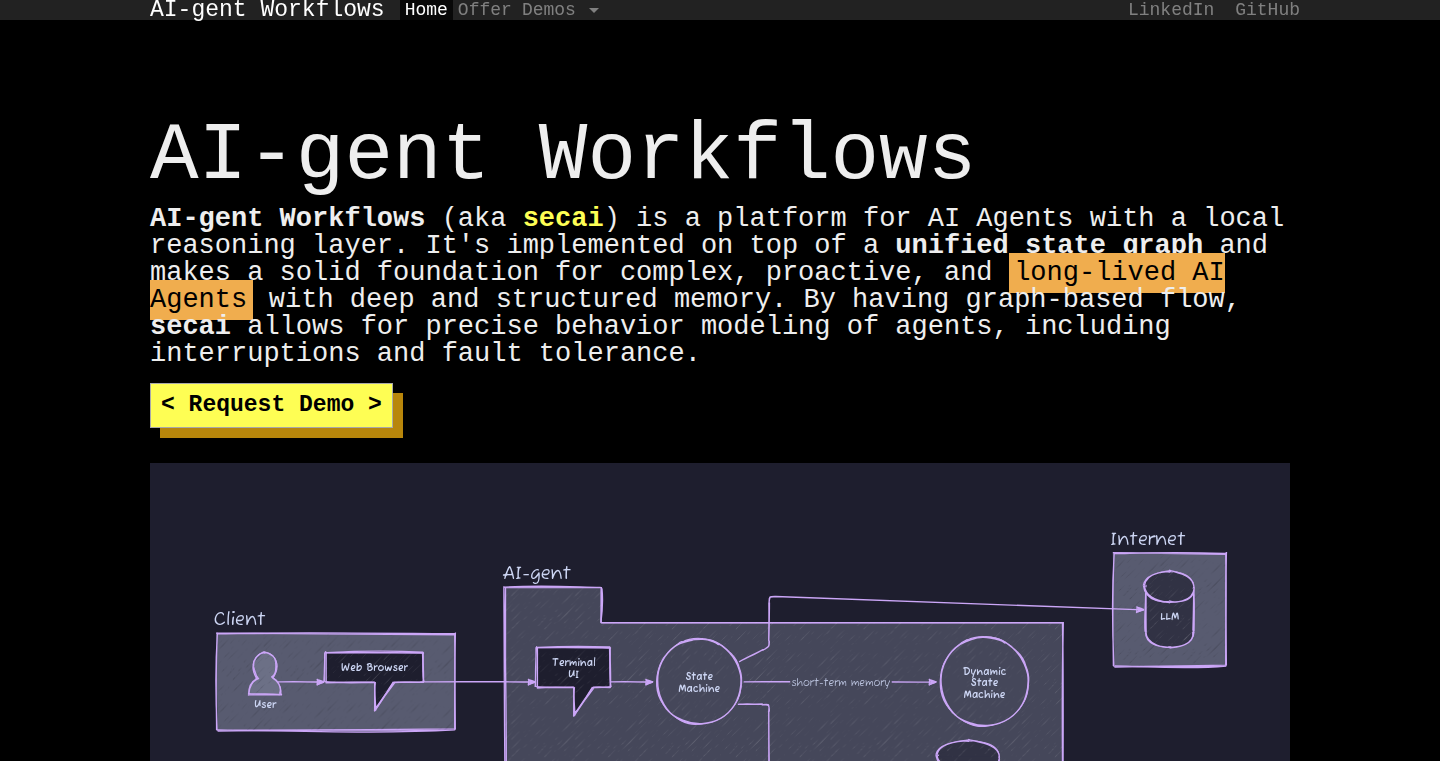Click the LLM cylinder icon in diagram
This screenshot has width=1440, height=761.
coord(1169,609)
